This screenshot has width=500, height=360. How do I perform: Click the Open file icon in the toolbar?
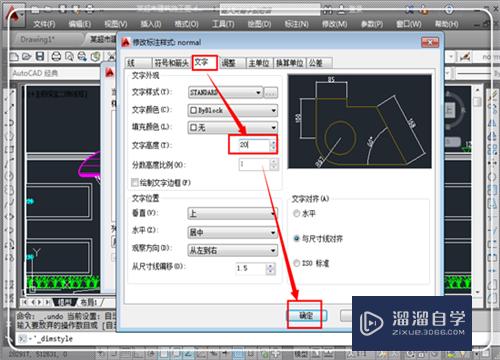click(x=27, y=57)
